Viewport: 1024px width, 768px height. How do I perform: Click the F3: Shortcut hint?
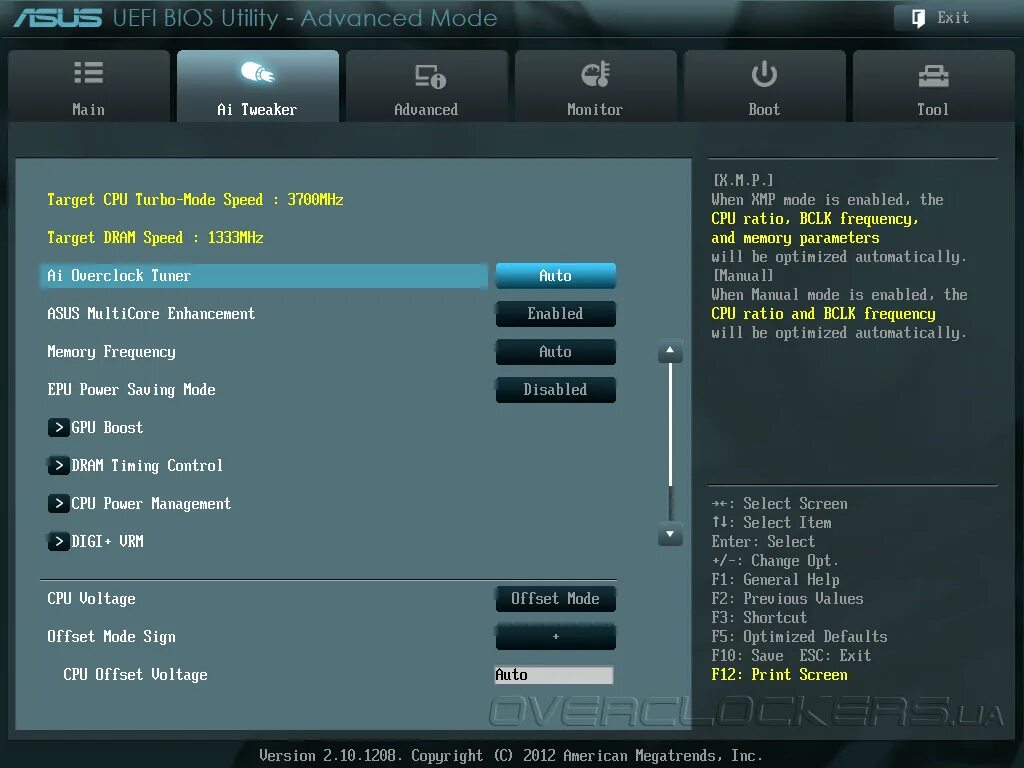click(759, 618)
